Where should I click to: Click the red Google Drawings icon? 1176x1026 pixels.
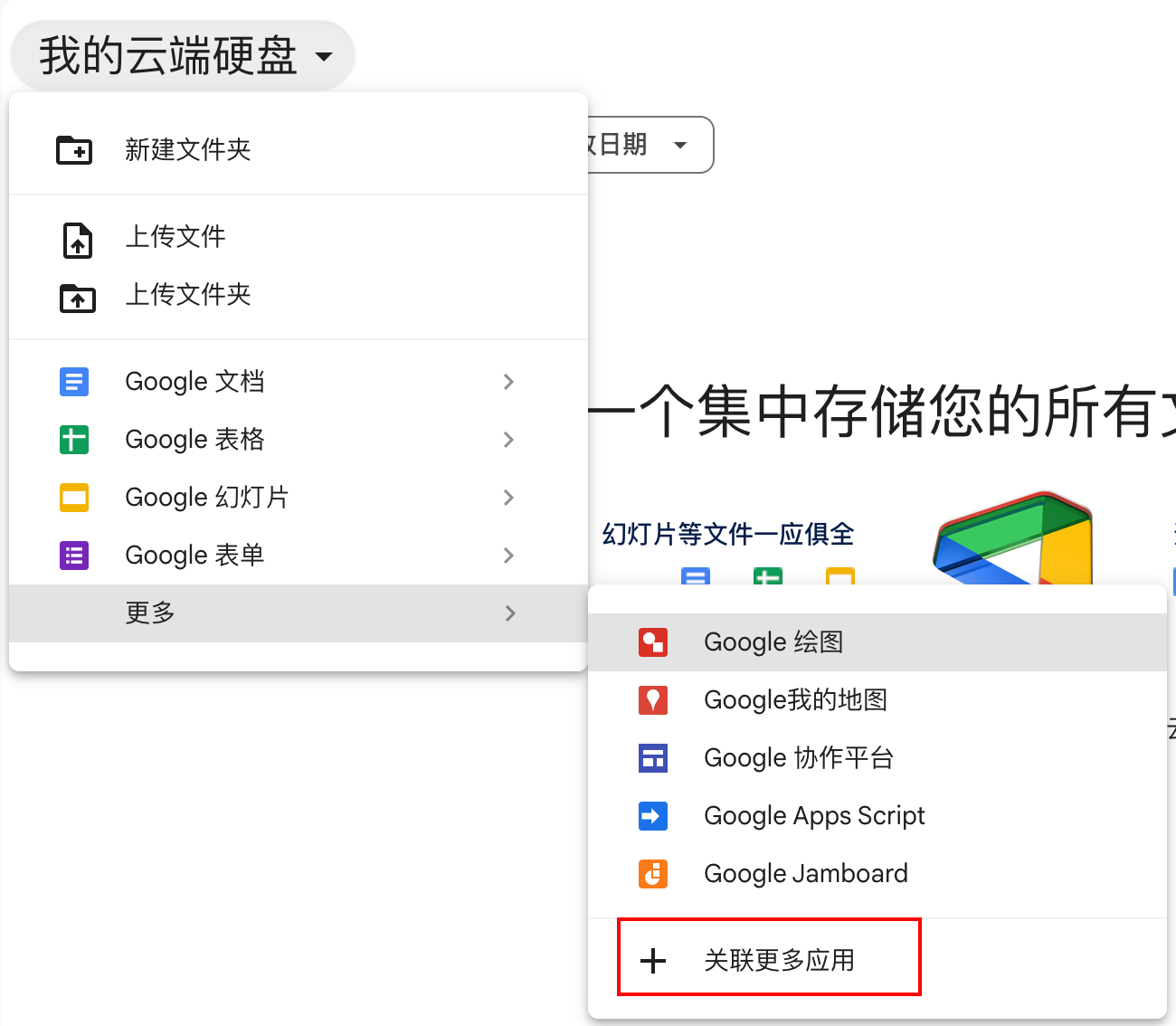(x=653, y=642)
